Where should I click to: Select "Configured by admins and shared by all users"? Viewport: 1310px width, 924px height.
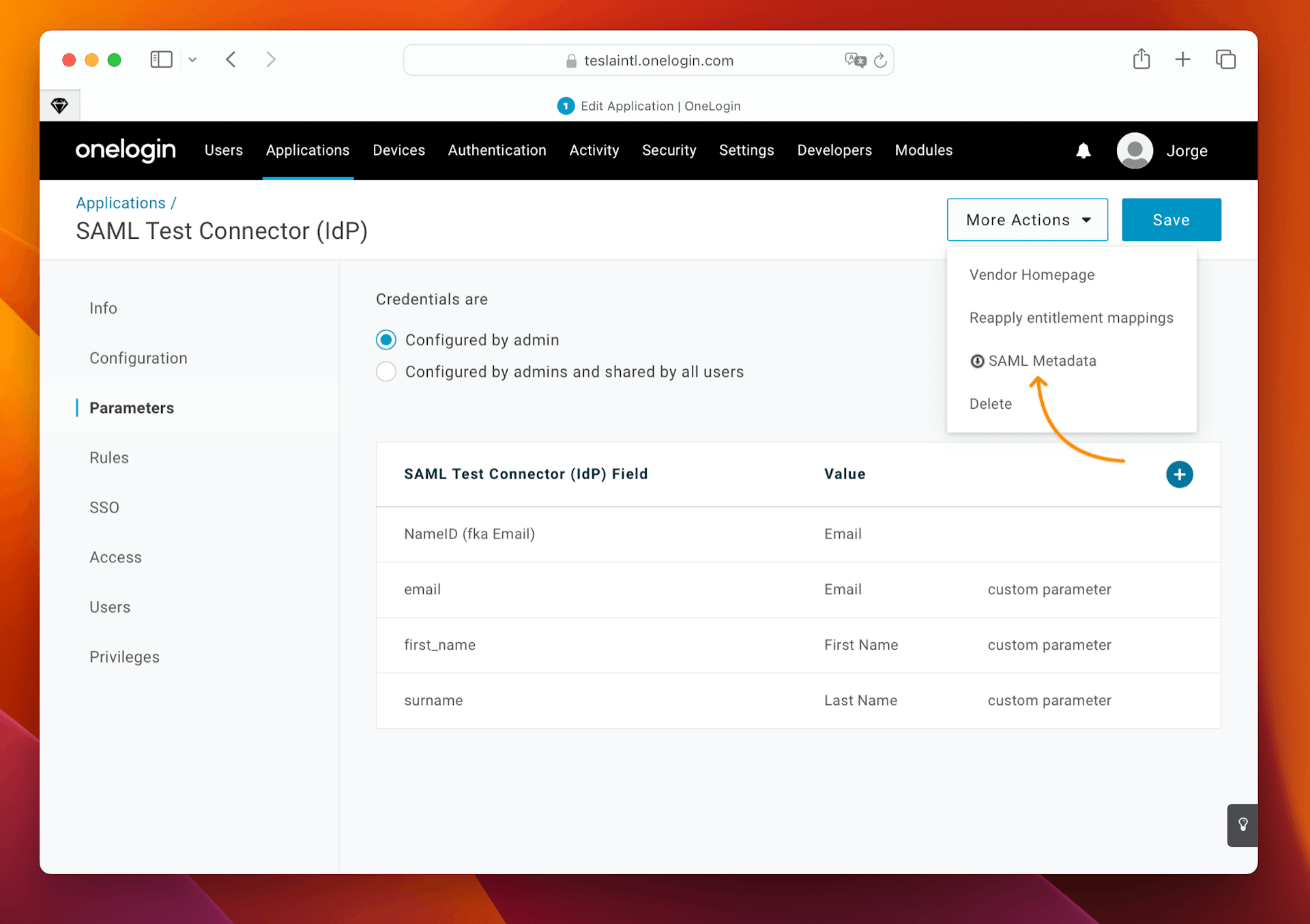(x=385, y=371)
